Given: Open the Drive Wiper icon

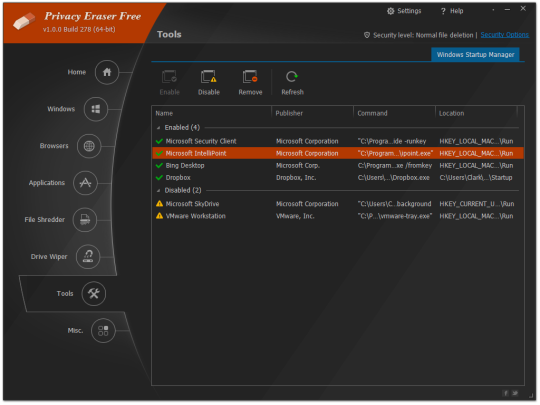Looking at the screenshot, I should tap(88, 257).
